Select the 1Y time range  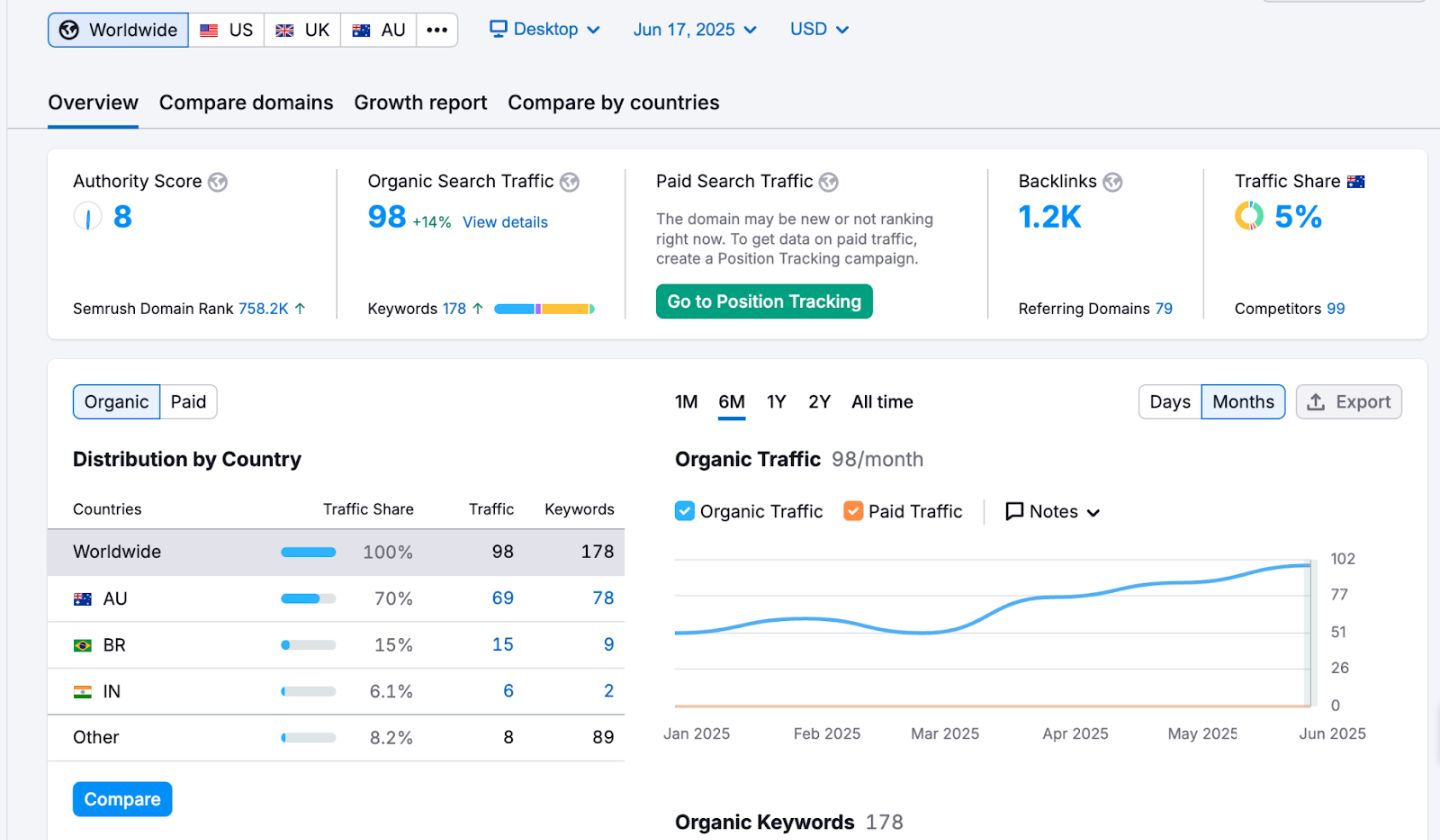point(776,402)
